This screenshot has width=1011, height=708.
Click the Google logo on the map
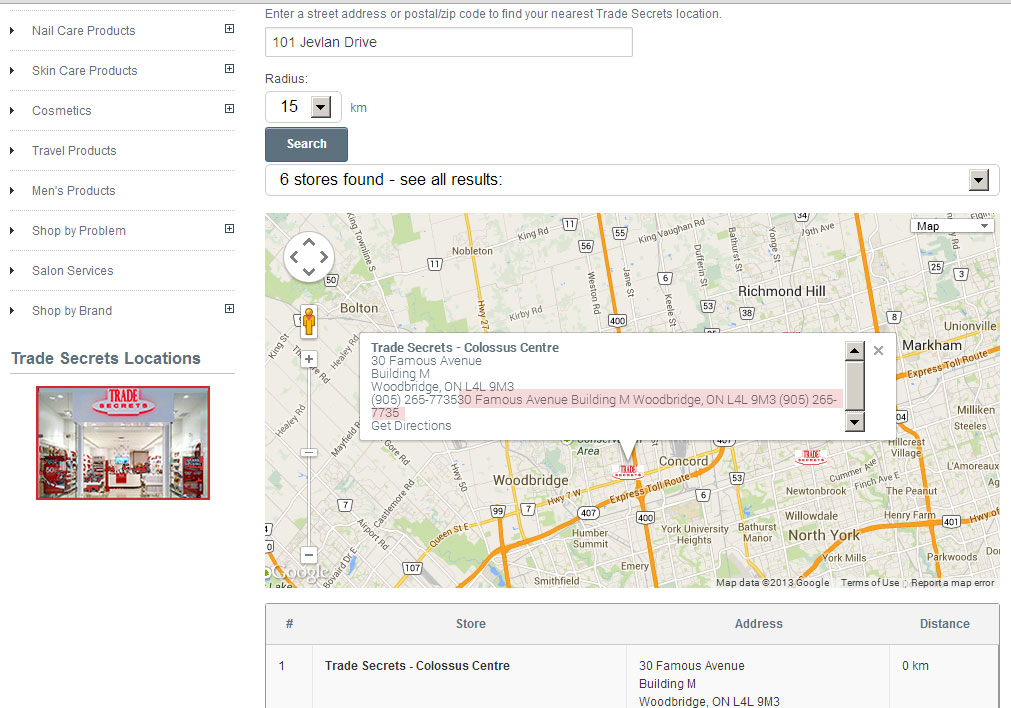[300, 572]
